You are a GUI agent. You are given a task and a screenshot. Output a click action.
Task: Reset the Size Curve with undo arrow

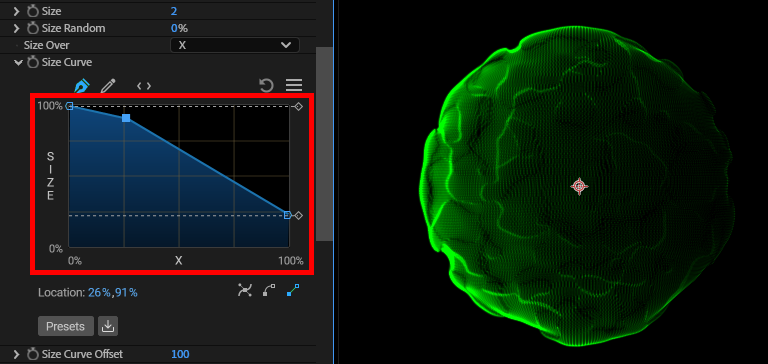tap(266, 86)
